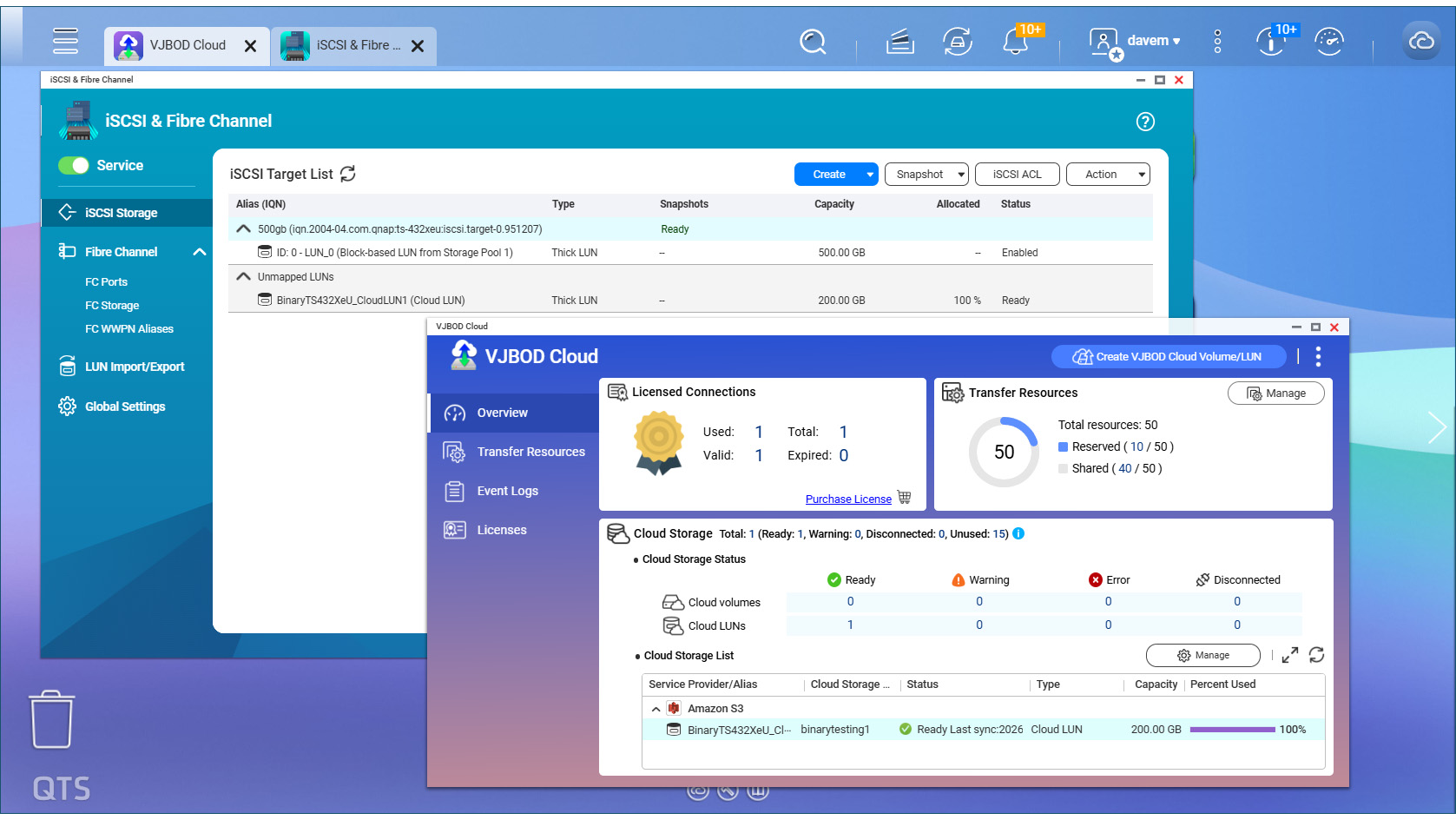Go to next desktop page arrow
Viewport: 1456px width, 820px height.
(x=1437, y=427)
